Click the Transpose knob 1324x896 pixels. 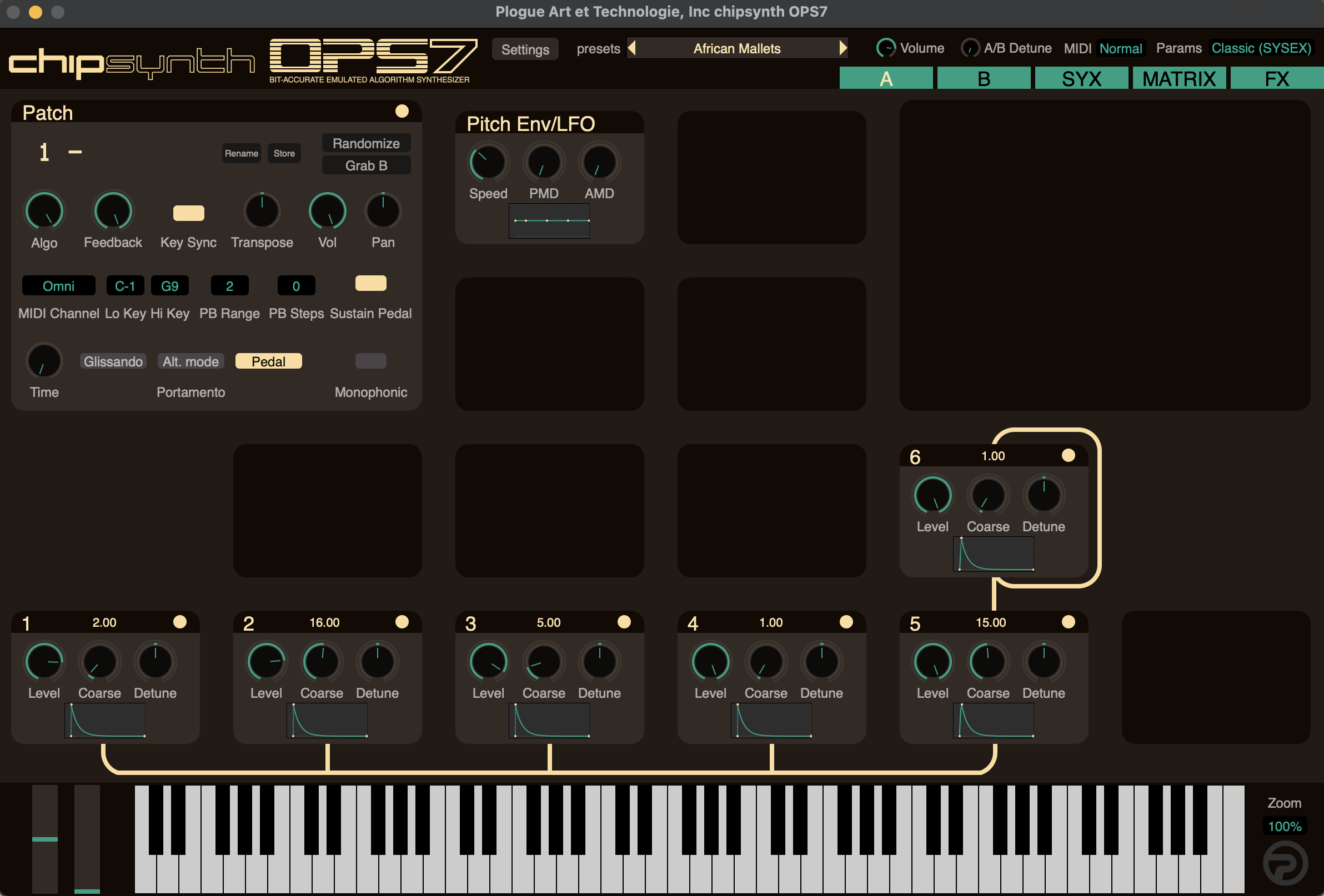coord(262,211)
